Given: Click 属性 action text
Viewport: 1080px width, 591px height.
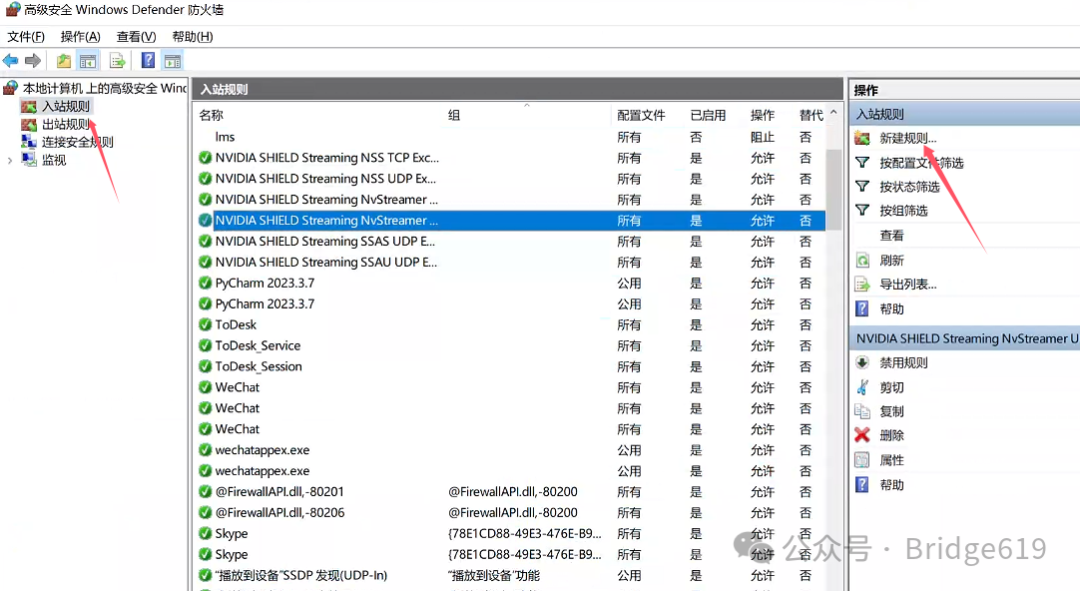Looking at the screenshot, I should [891, 459].
